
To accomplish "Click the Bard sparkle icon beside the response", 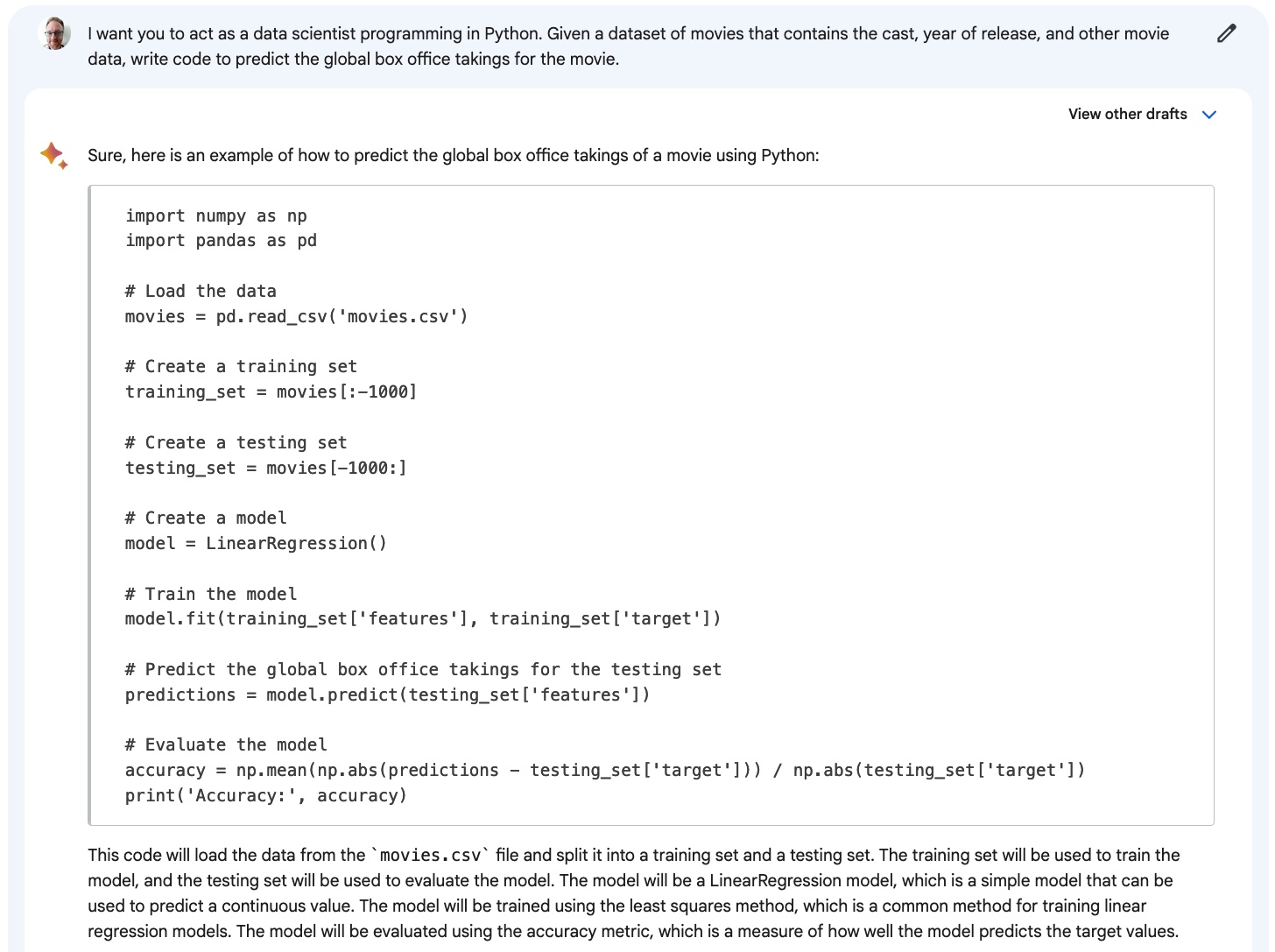I will (x=53, y=154).
